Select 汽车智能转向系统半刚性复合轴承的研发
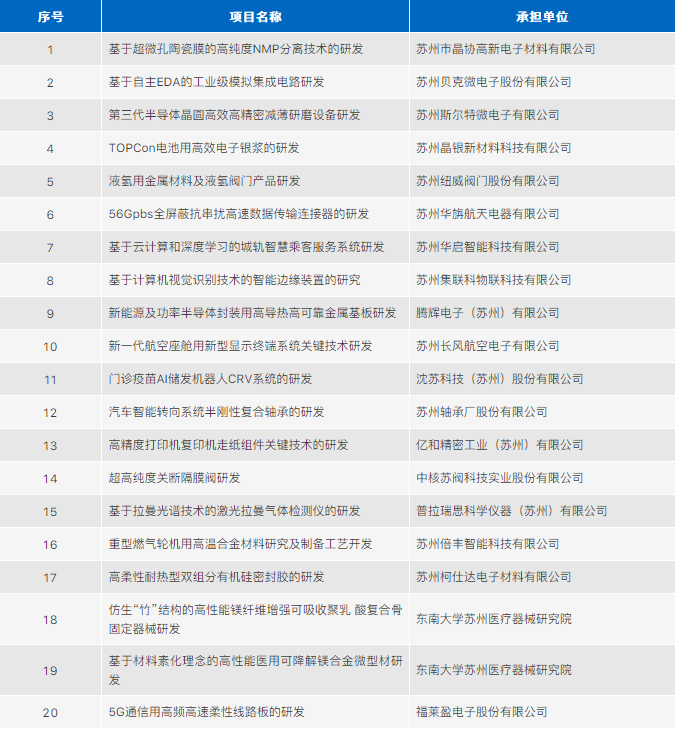This screenshot has width=675, height=729. point(216,412)
